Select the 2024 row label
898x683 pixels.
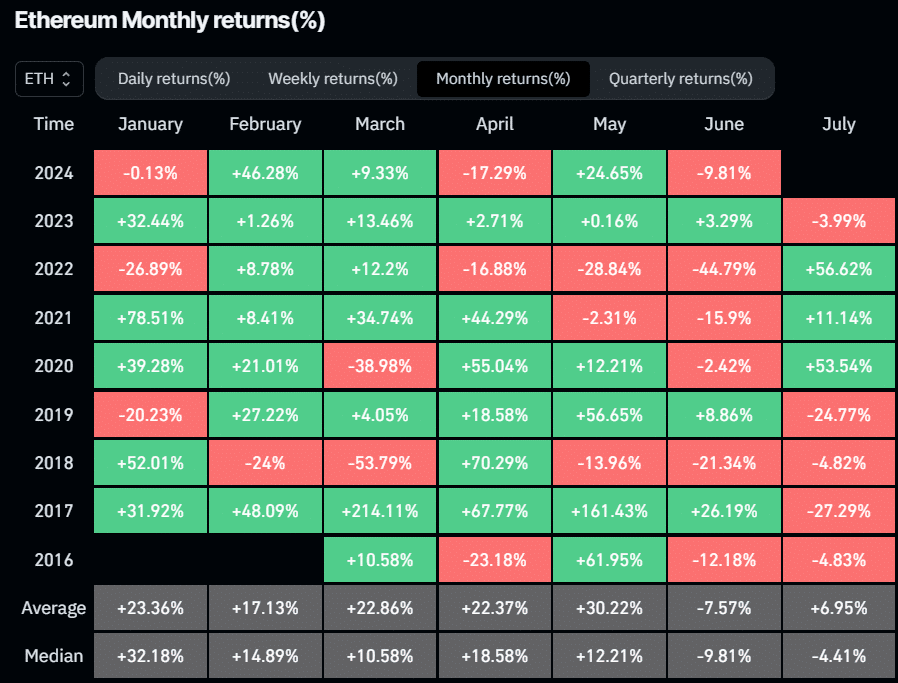point(54,173)
